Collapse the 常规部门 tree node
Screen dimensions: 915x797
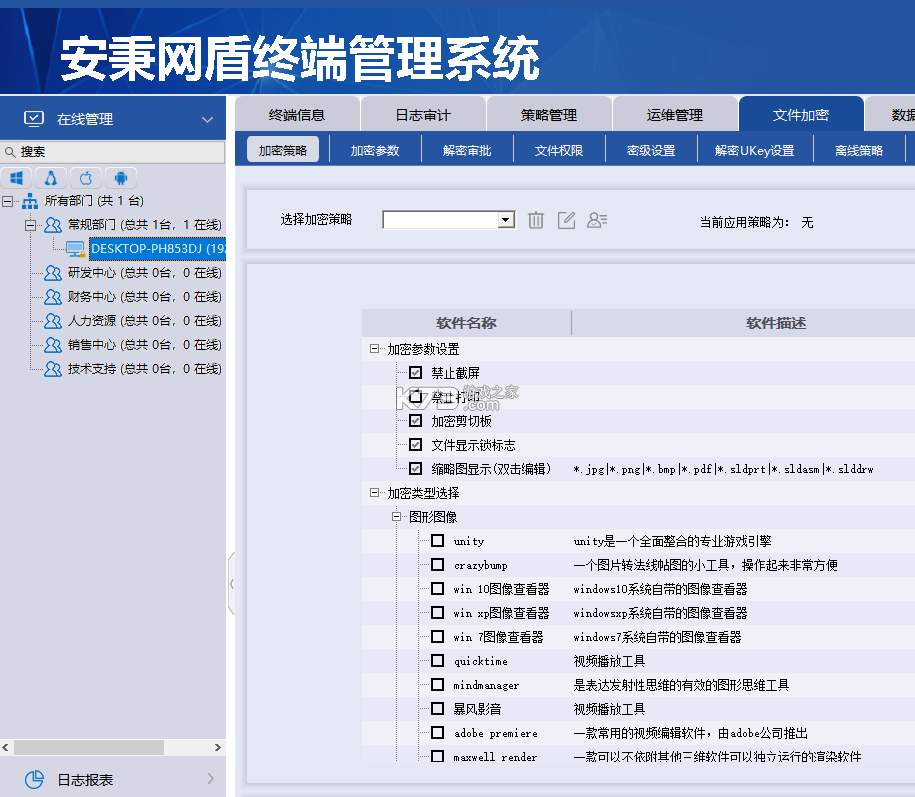click(30, 225)
